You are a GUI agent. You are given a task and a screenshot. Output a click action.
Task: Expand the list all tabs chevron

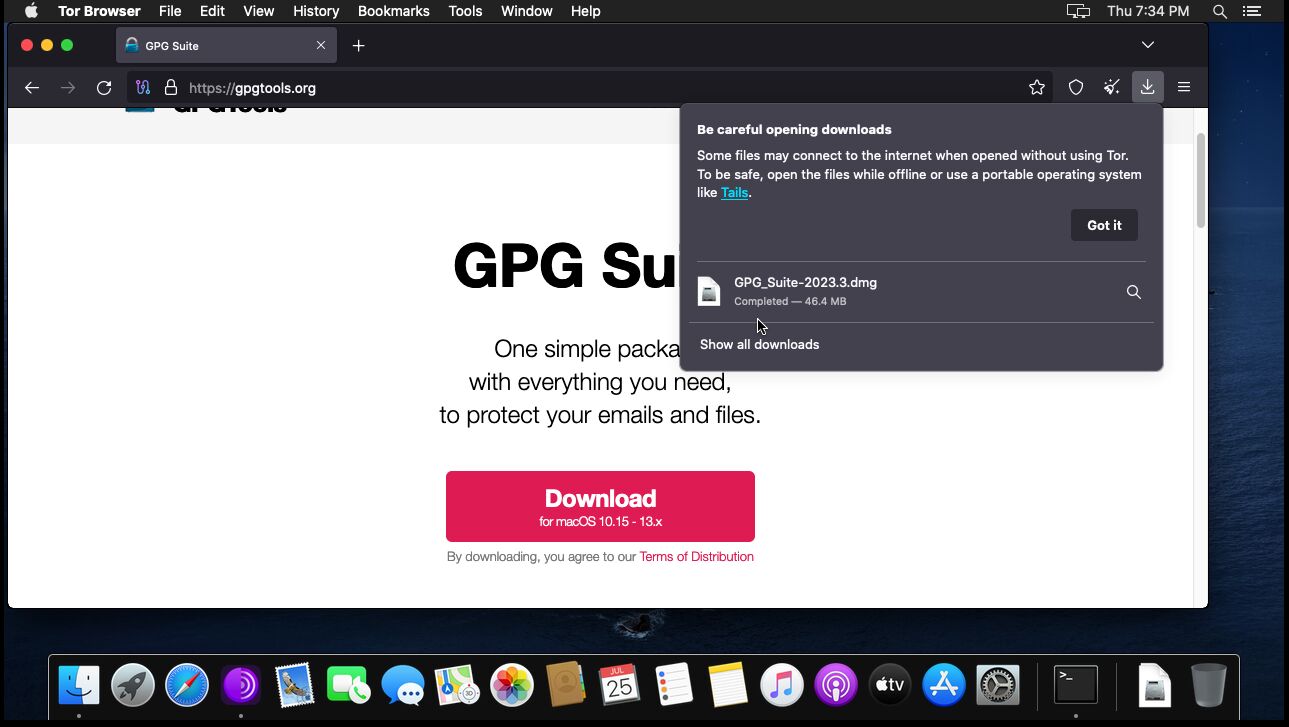[x=1148, y=45]
